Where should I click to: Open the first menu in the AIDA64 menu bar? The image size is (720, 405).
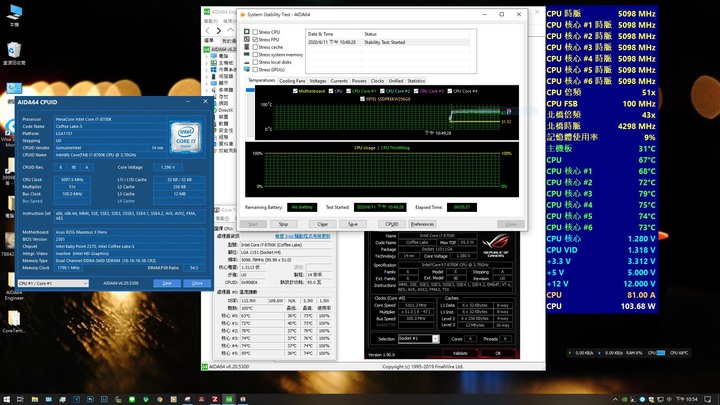point(210,21)
